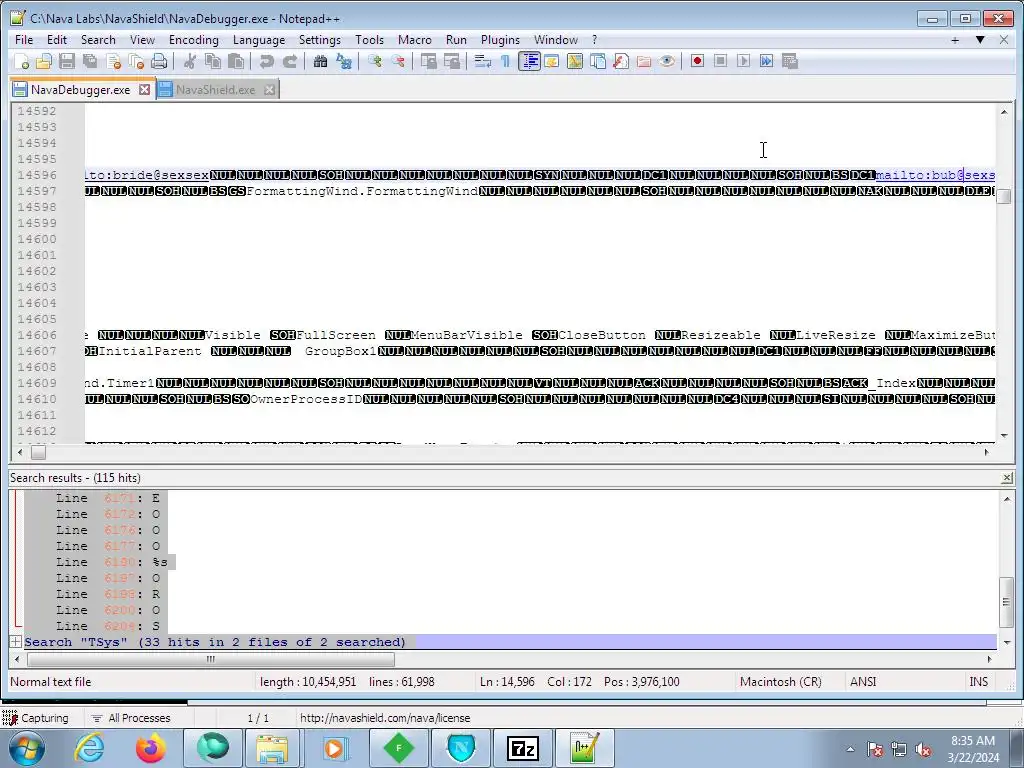Click the Macintosh (CR) status bar field
The height and width of the screenshot is (768, 1024).
pos(780,682)
